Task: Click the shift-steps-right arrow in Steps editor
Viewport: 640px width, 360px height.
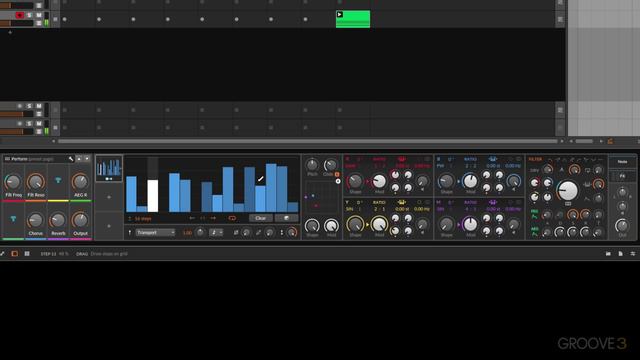Action: [x=213, y=218]
